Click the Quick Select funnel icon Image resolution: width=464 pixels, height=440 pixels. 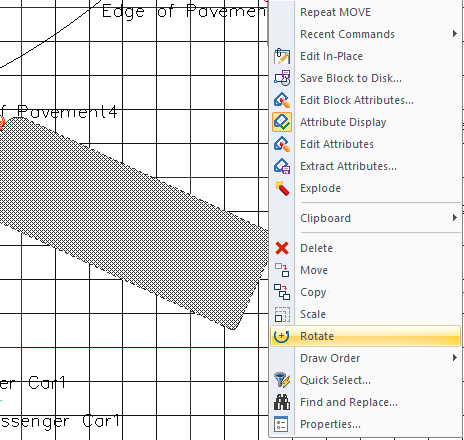pos(282,380)
